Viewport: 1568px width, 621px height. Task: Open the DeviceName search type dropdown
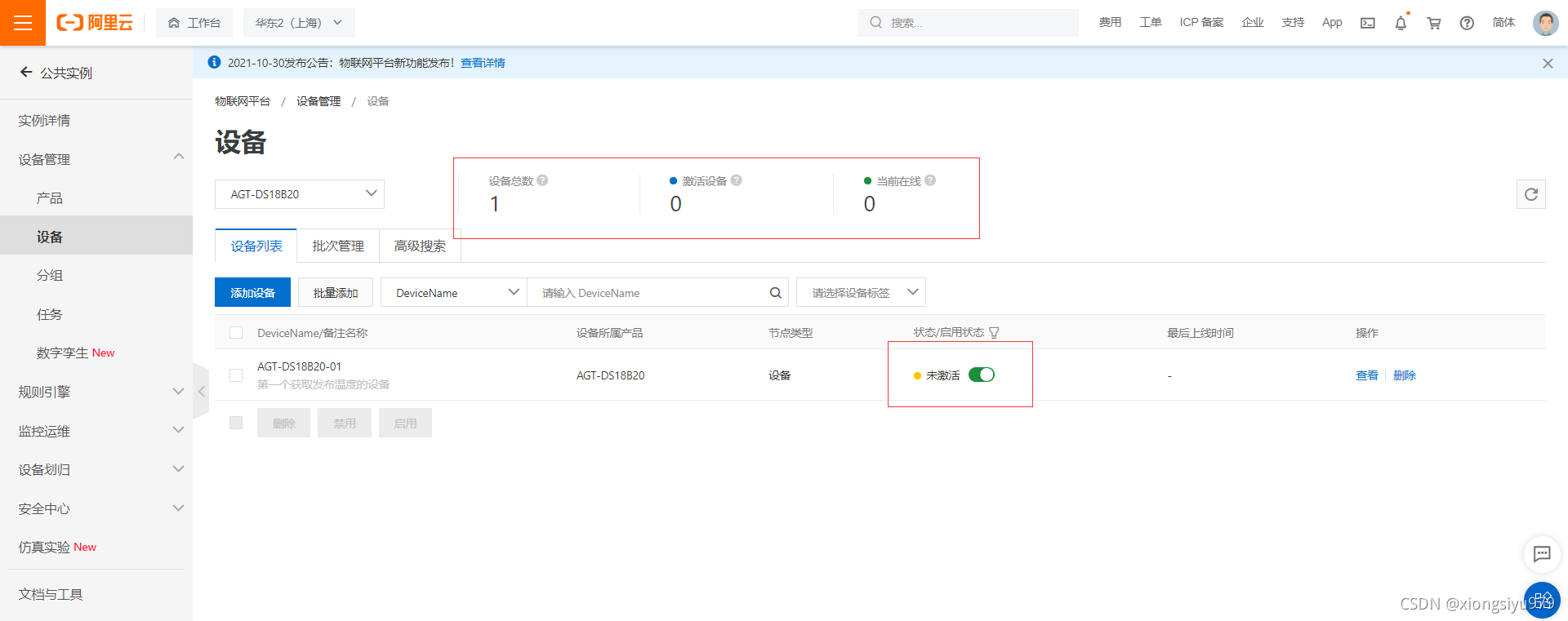pyautogui.click(x=454, y=293)
